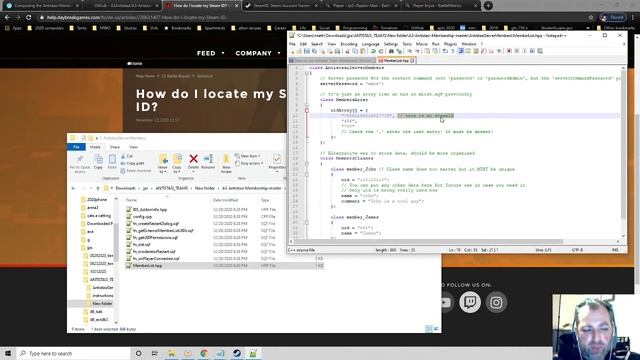Image resolution: width=640 pixels, height=360 pixels.
Task: Click the Notepad++ Undo toolbar icon
Action: [x=373, y=51]
